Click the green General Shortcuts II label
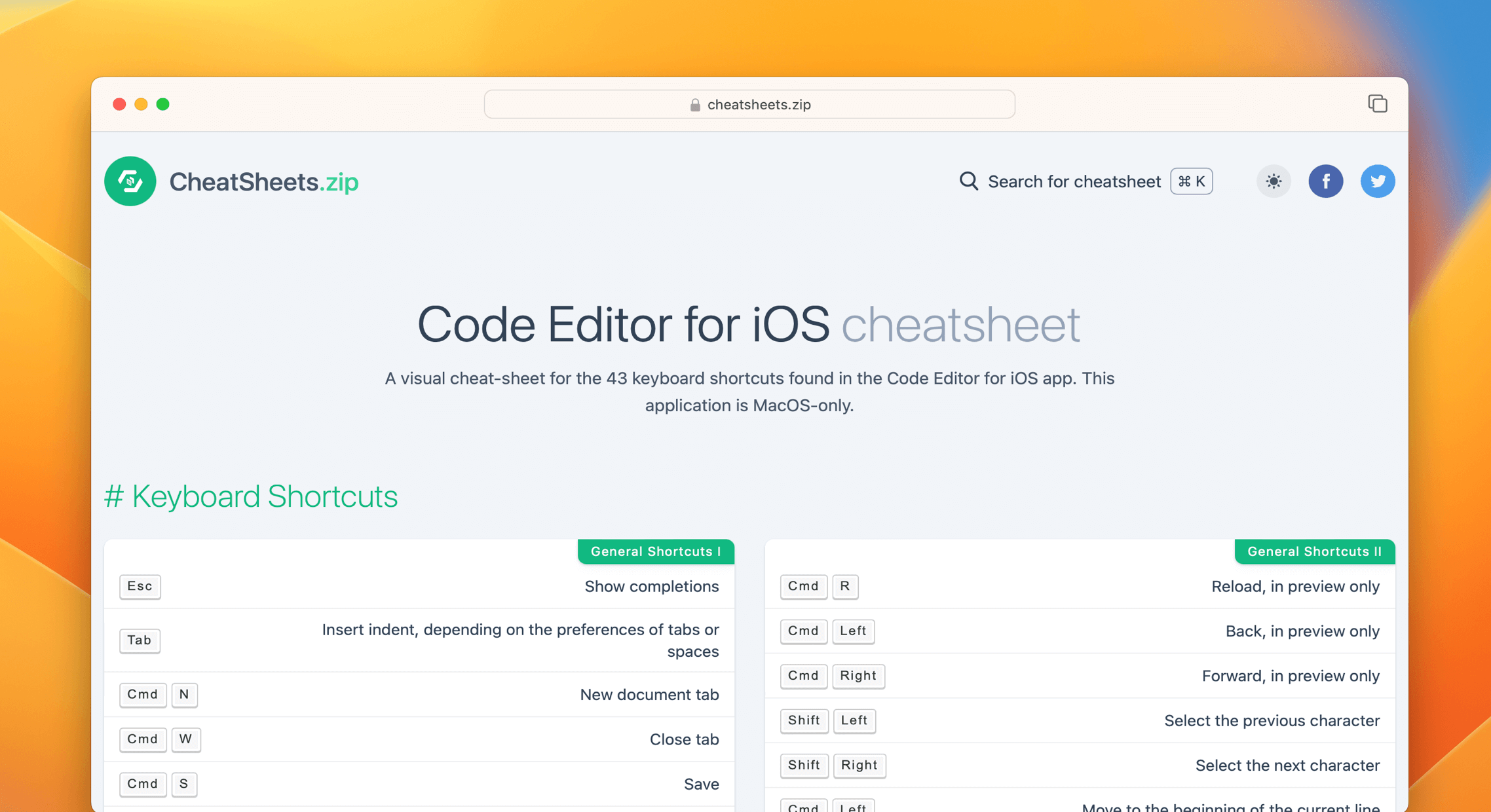 coord(1314,551)
